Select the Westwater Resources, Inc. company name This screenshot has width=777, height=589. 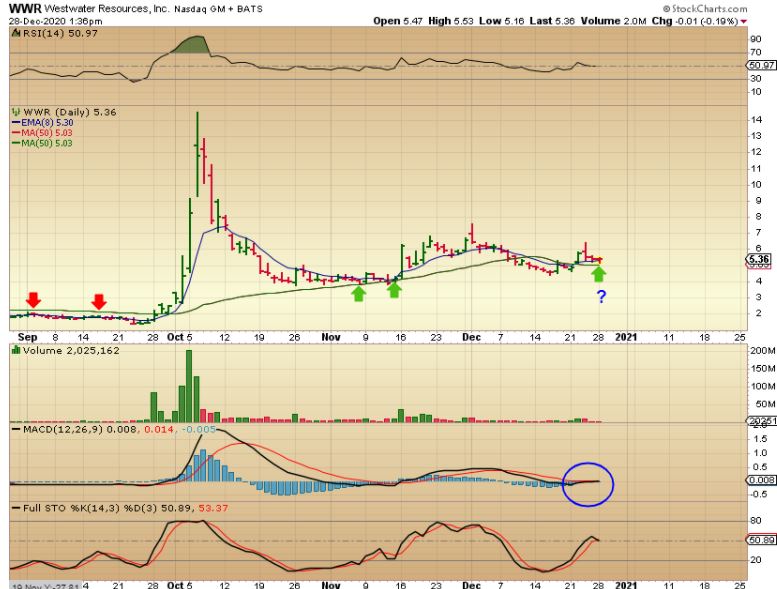(107, 9)
